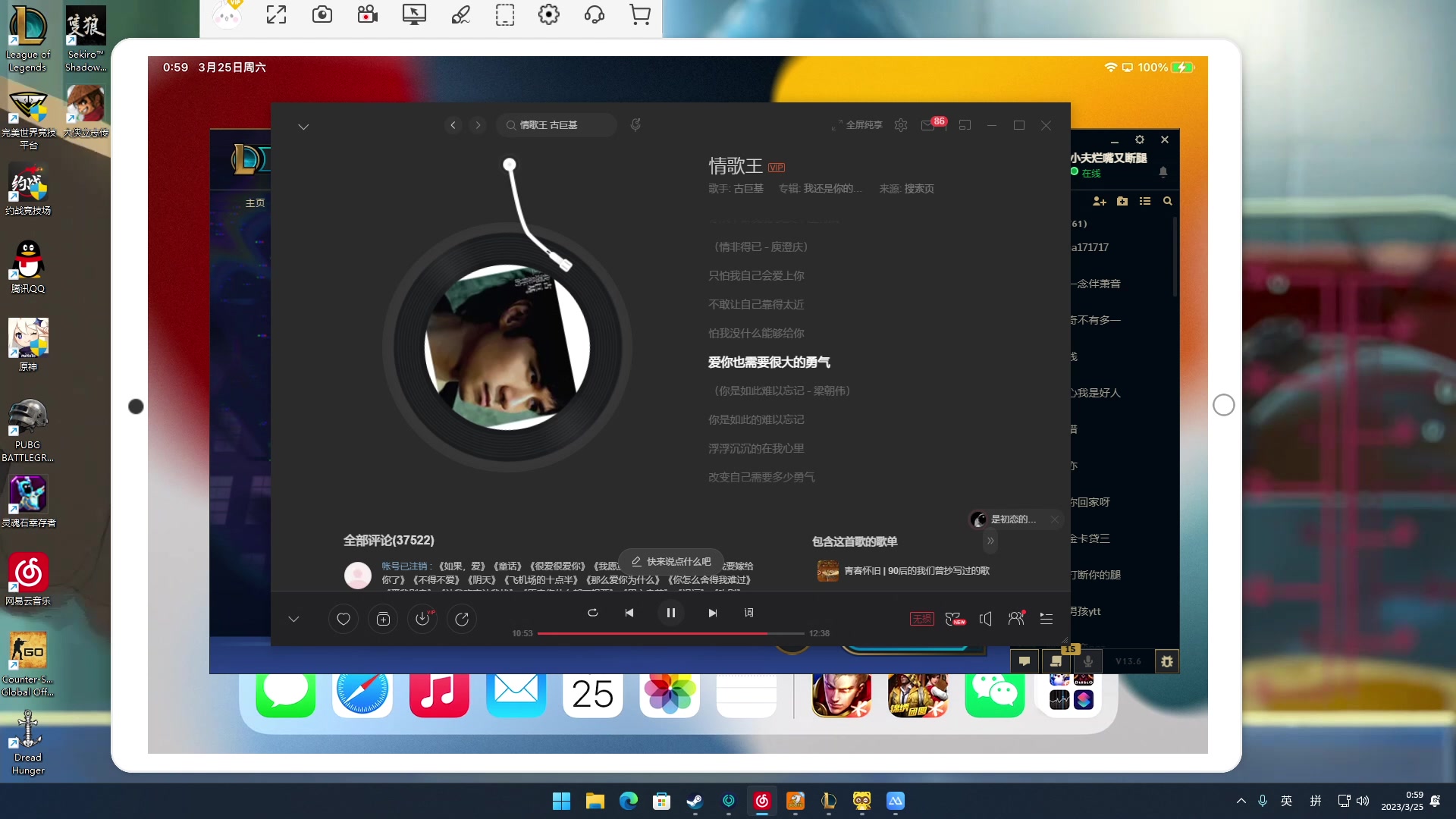Collapse the full player view arrow bottom-left
The image size is (1456, 819).
click(x=293, y=619)
